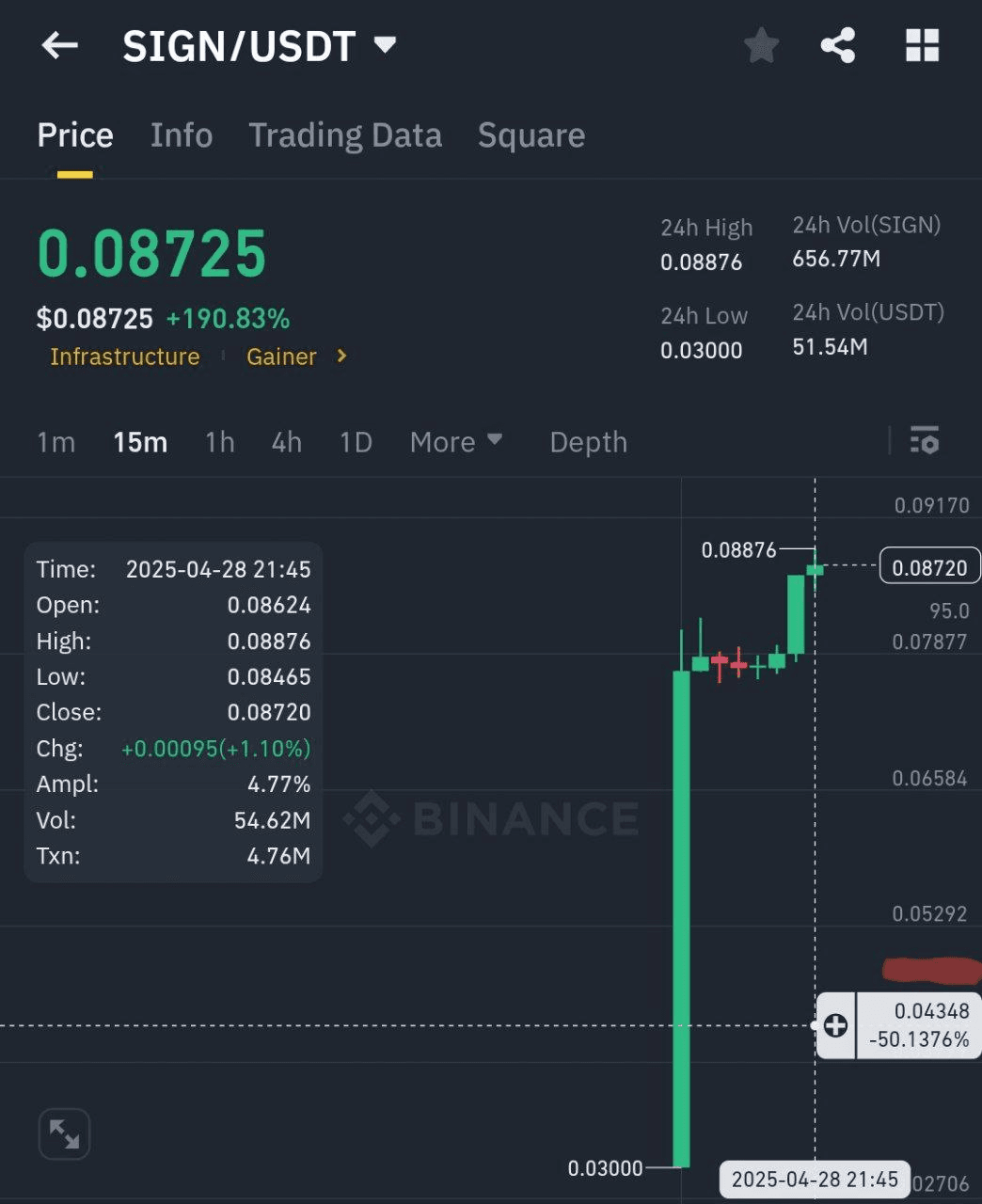This screenshot has height=1204, width=982.
Task: Tap the 0.09170 price axis label
Action: 931,505
